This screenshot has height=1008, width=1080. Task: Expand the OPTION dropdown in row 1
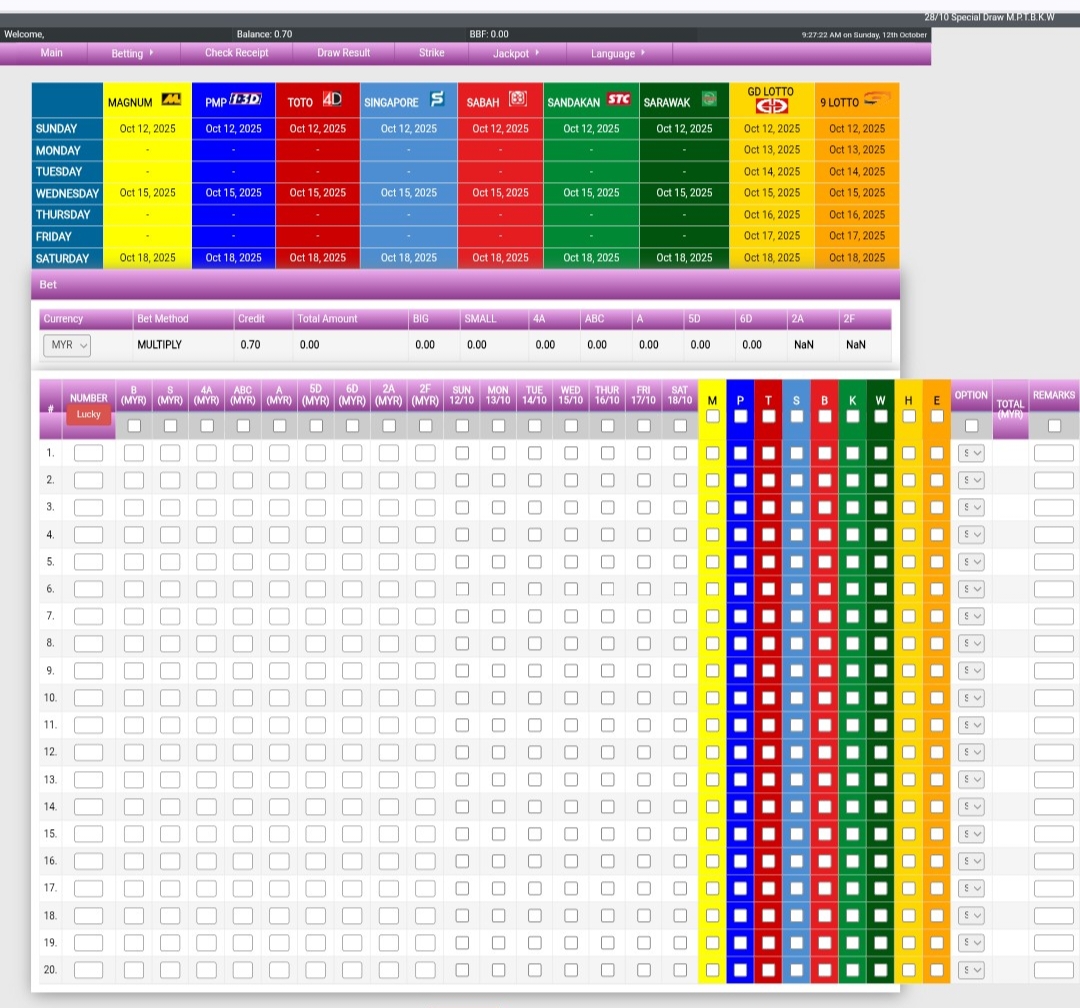click(971, 453)
